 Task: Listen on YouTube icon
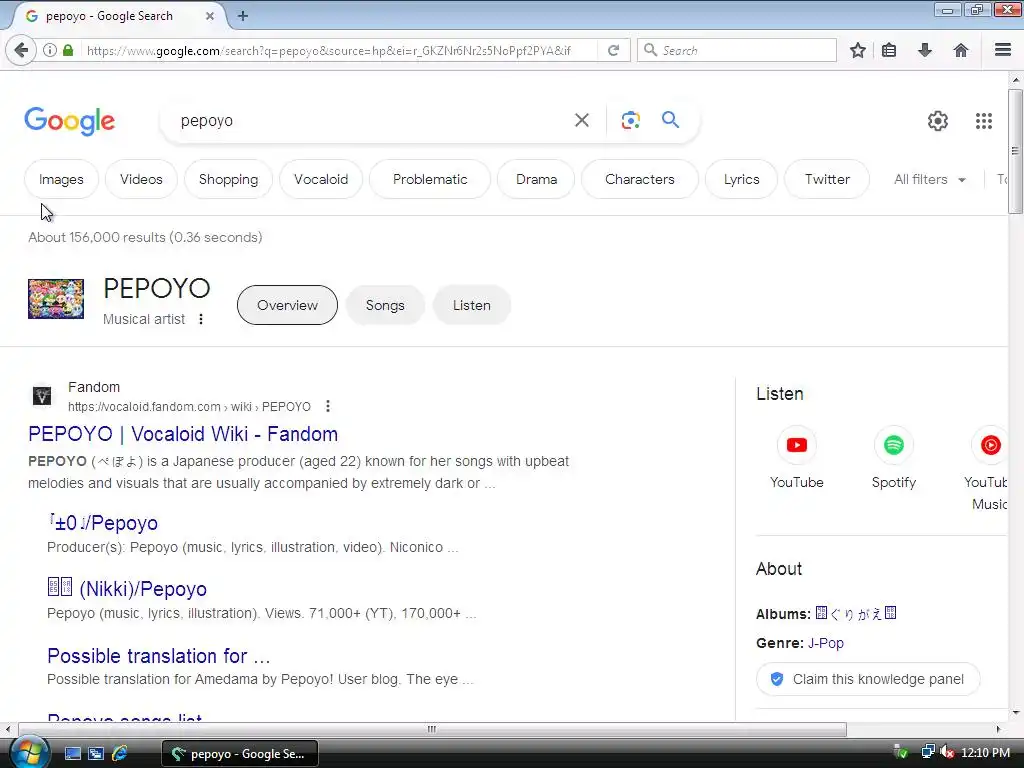796,445
